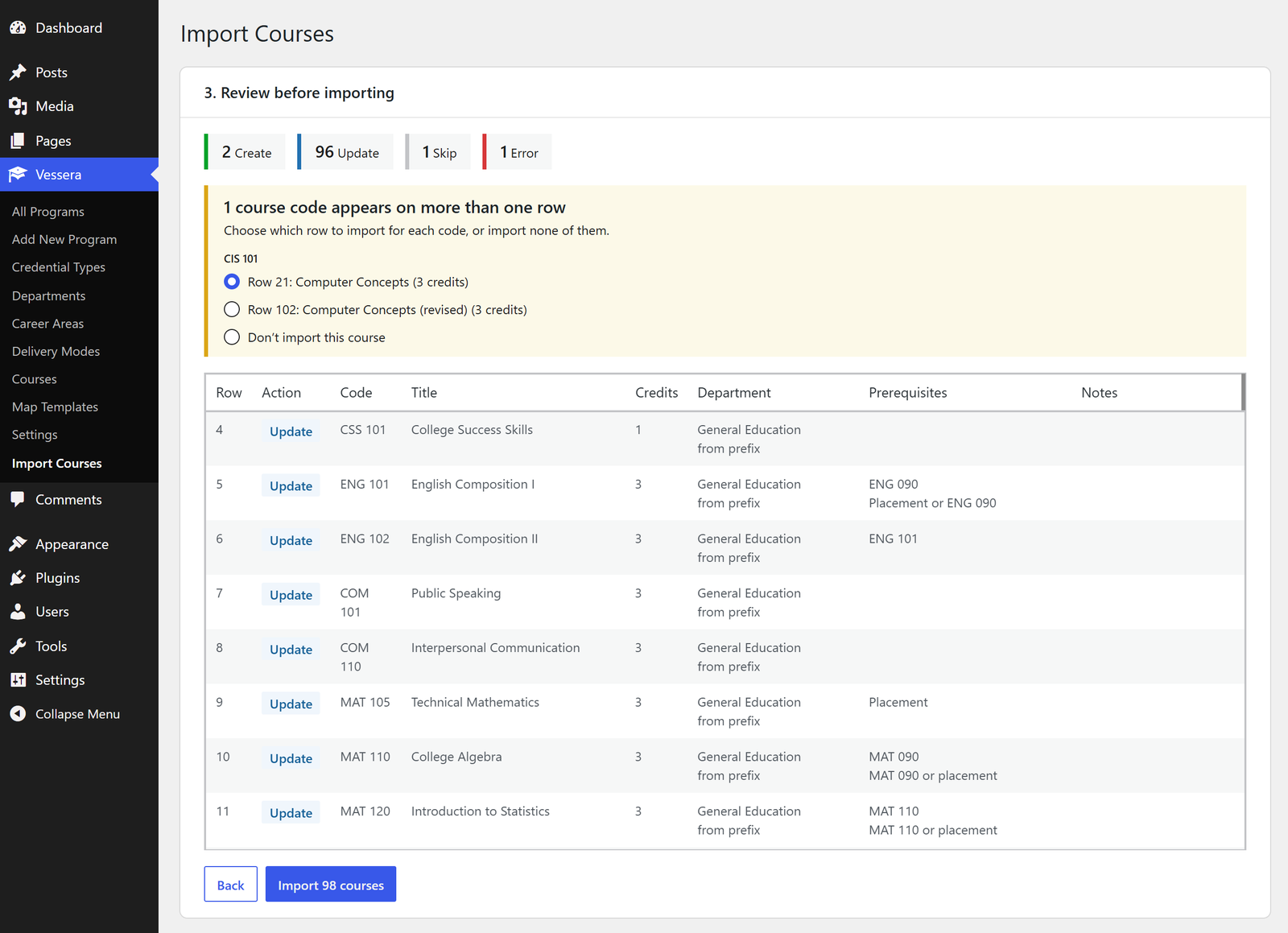
Task: Click the 'English Composition II' title cell
Action: click(474, 539)
